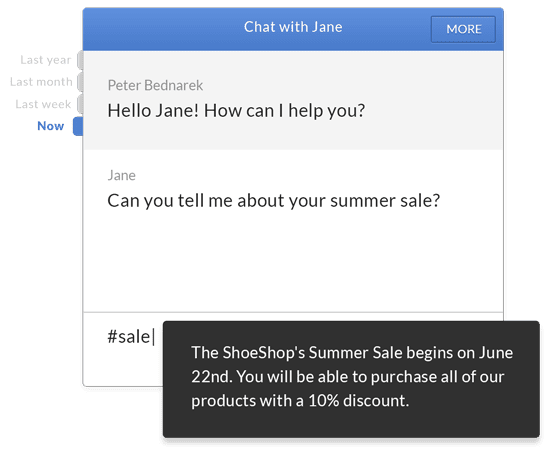550x450 pixels.
Task: Click the empty chat area below Jane's message
Action: click(x=293, y=263)
